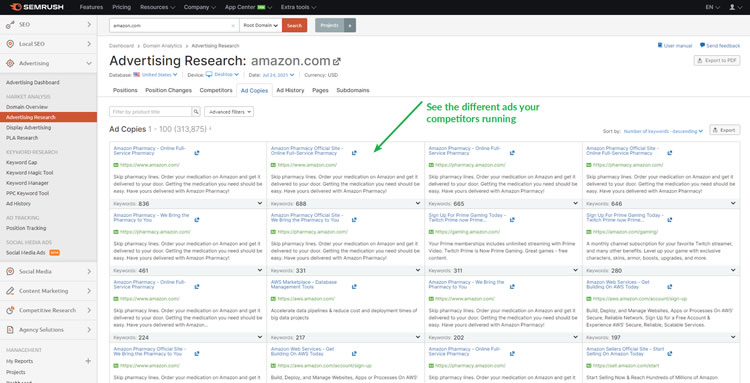Clear the domain search field with X
The width and height of the screenshot is (750, 383).
(233, 26)
